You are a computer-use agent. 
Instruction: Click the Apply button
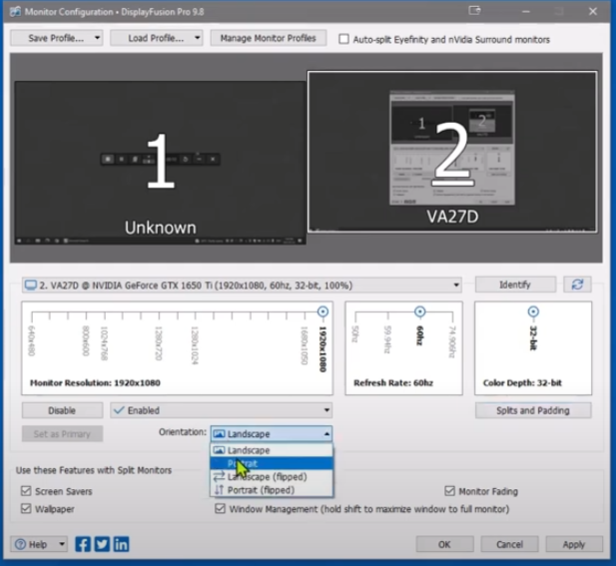(x=574, y=544)
